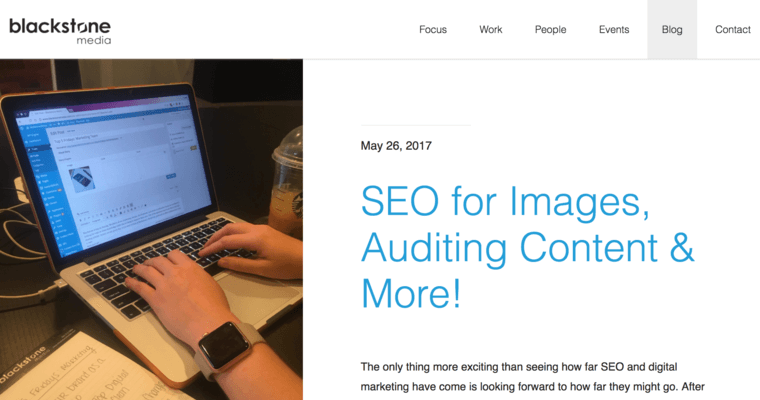The width and height of the screenshot is (760, 400).
Task: Select the highlighted Blog tab
Action: click(672, 30)
